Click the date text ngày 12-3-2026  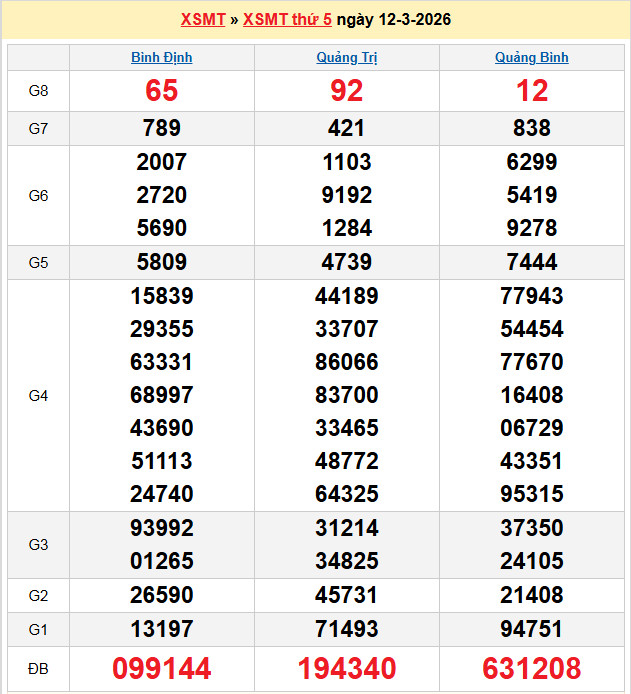click(393, 20)
